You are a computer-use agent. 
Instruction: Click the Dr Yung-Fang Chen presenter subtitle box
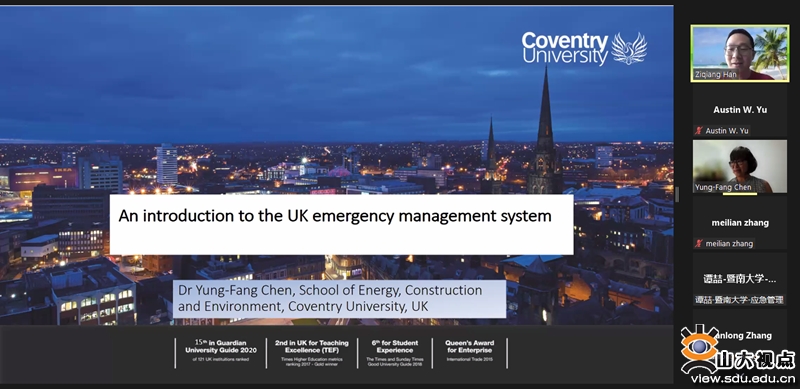click(339, 299)
